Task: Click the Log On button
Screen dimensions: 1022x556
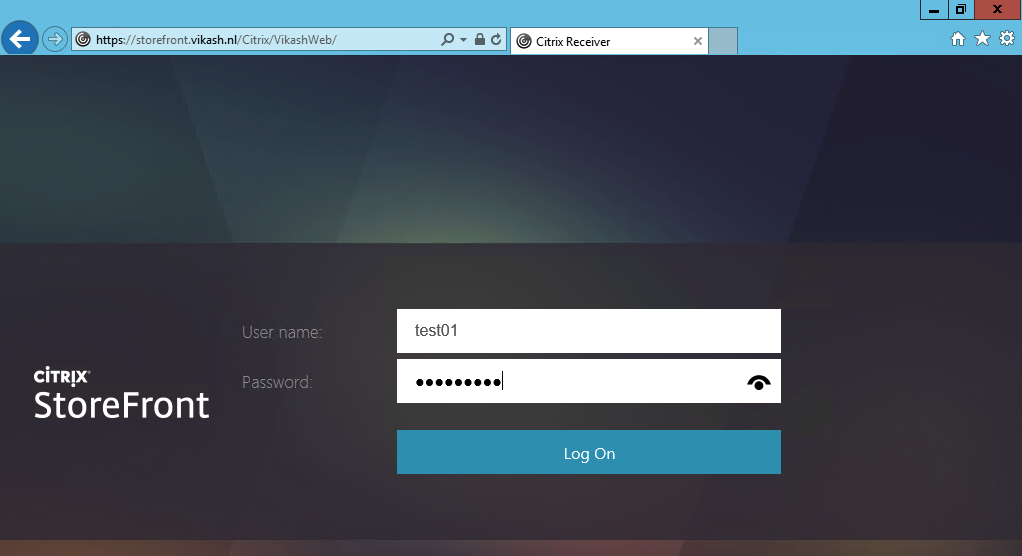Action: point(589,452)
